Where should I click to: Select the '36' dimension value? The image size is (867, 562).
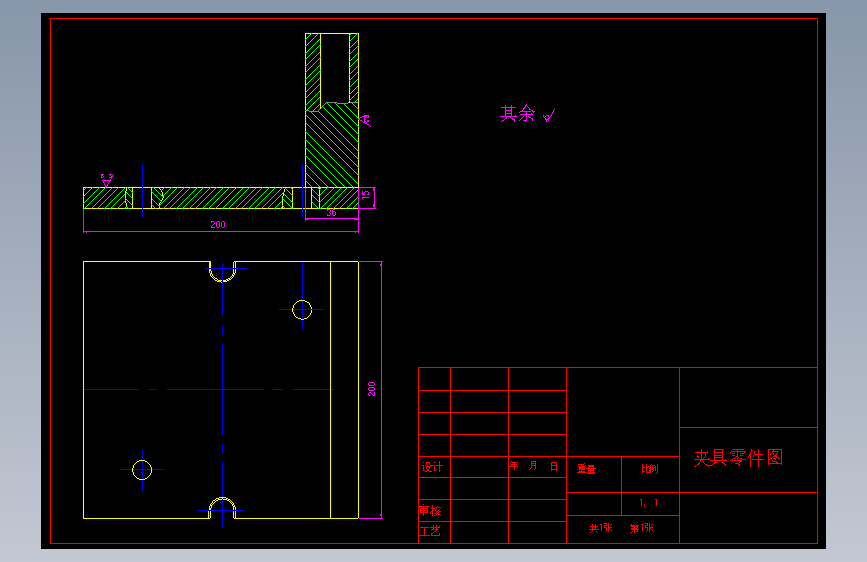point(331,213)
